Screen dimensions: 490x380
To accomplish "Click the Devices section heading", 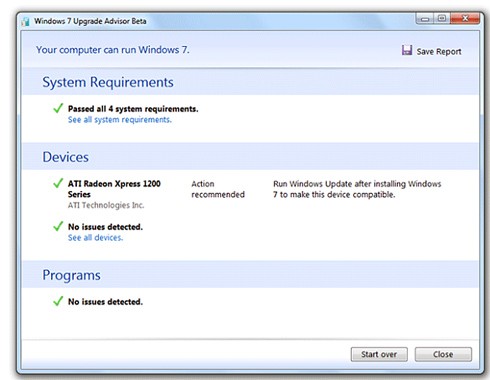I will pos(65,157).
